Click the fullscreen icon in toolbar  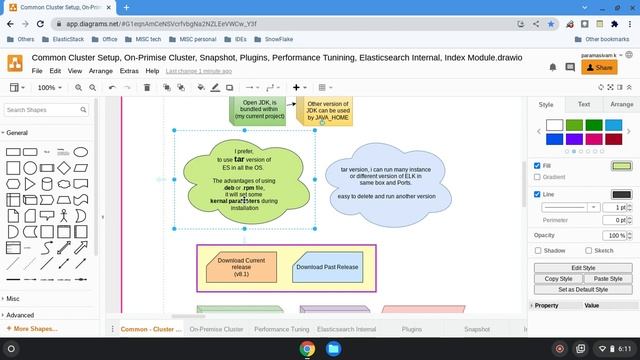click(610, 87)
